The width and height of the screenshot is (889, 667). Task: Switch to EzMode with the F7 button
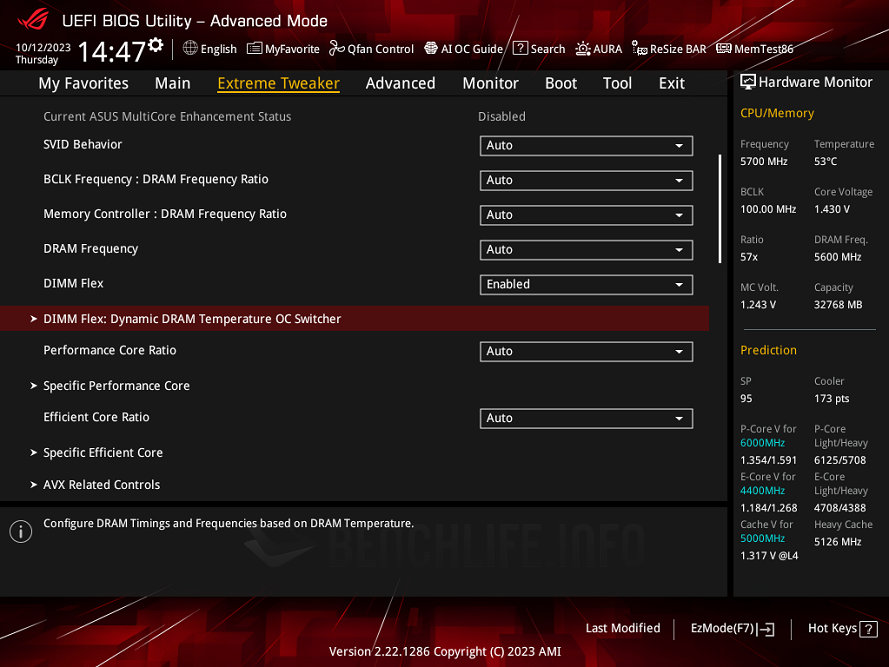point(732,628)
